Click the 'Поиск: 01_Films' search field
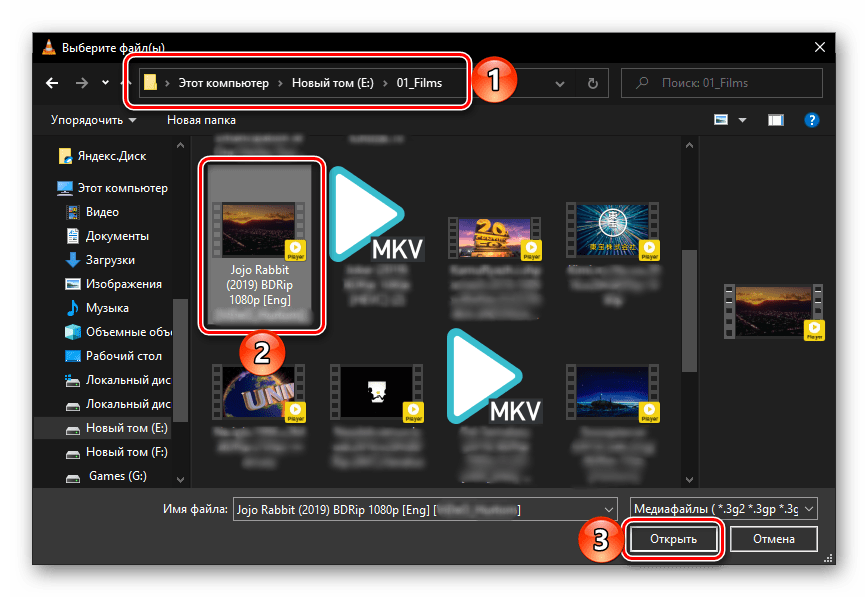Viewport: 868px width, 597px height. click(x=722, y=83)
